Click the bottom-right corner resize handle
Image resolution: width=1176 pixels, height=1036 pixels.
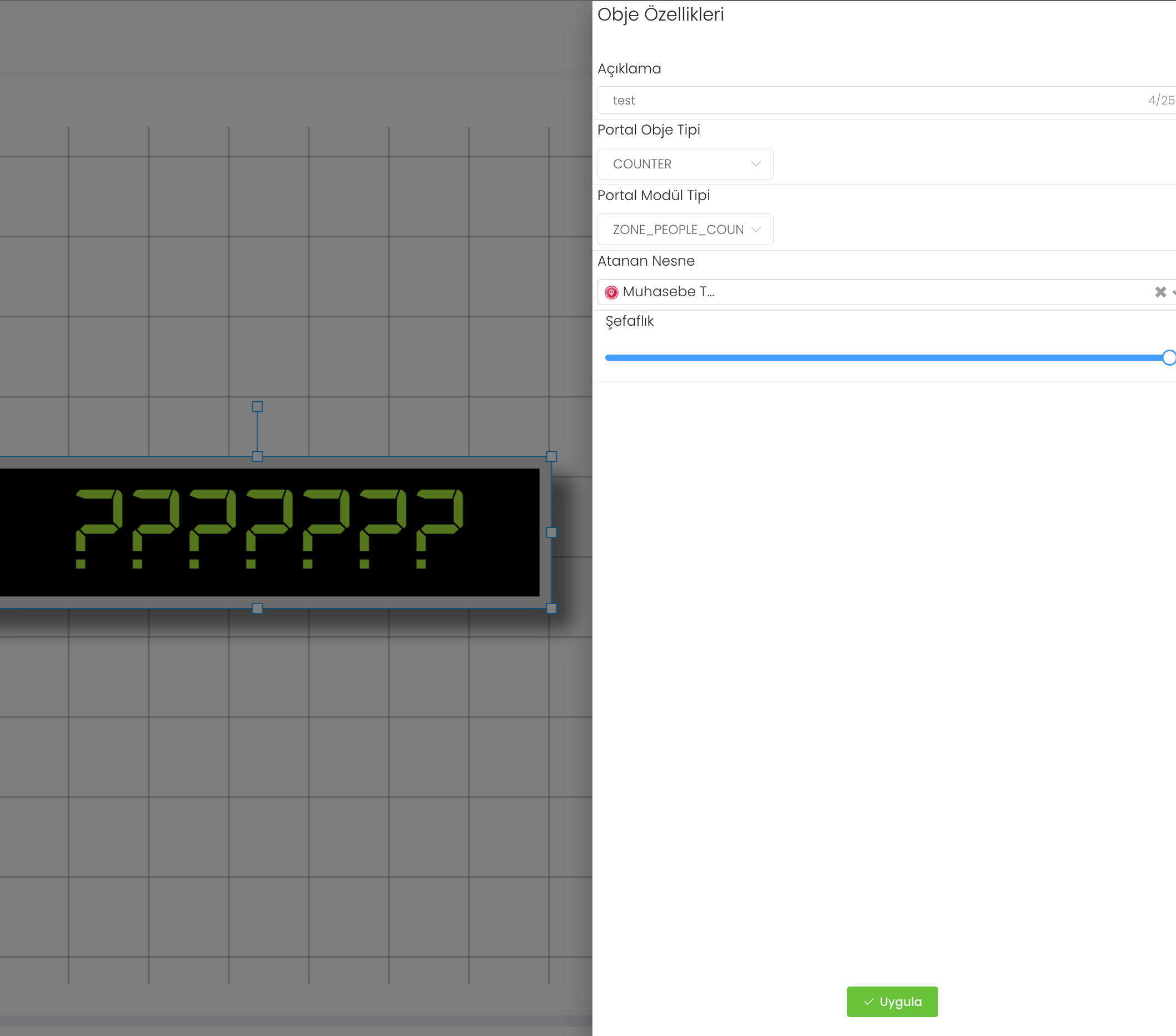pyautogui.click(x=551, y=609)
